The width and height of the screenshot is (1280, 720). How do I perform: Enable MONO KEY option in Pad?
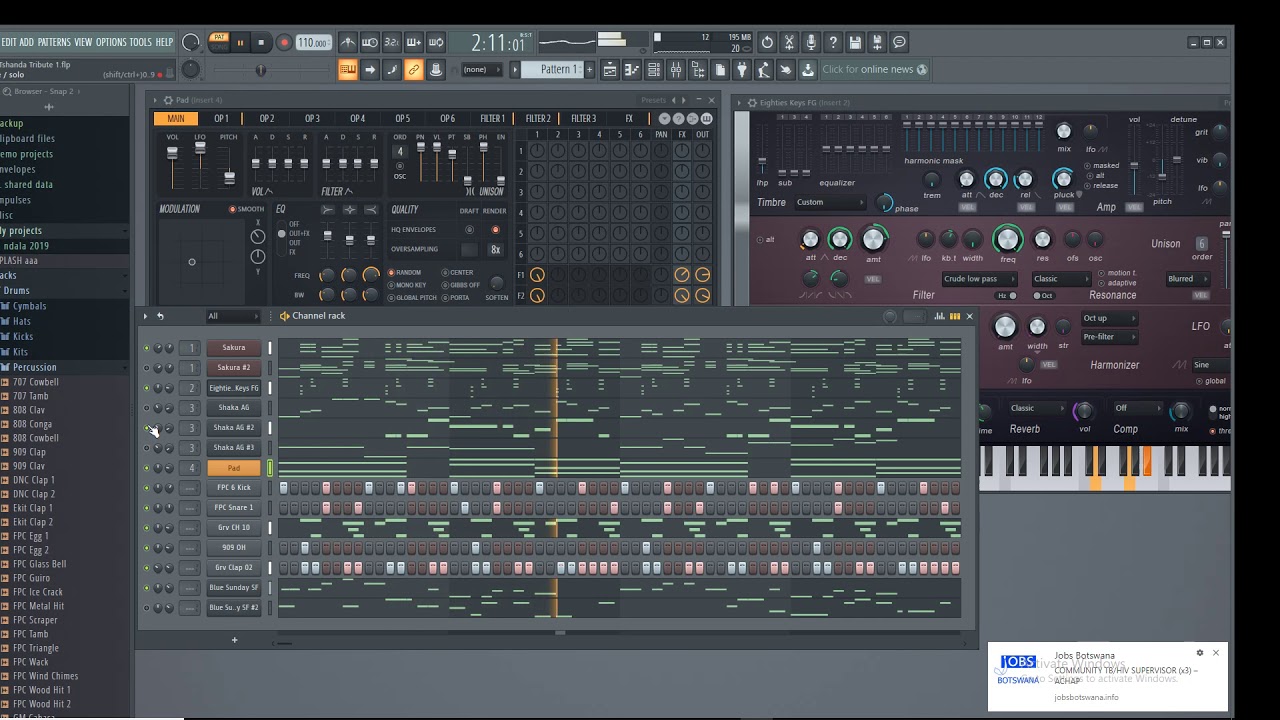click(x=407, y=285)
